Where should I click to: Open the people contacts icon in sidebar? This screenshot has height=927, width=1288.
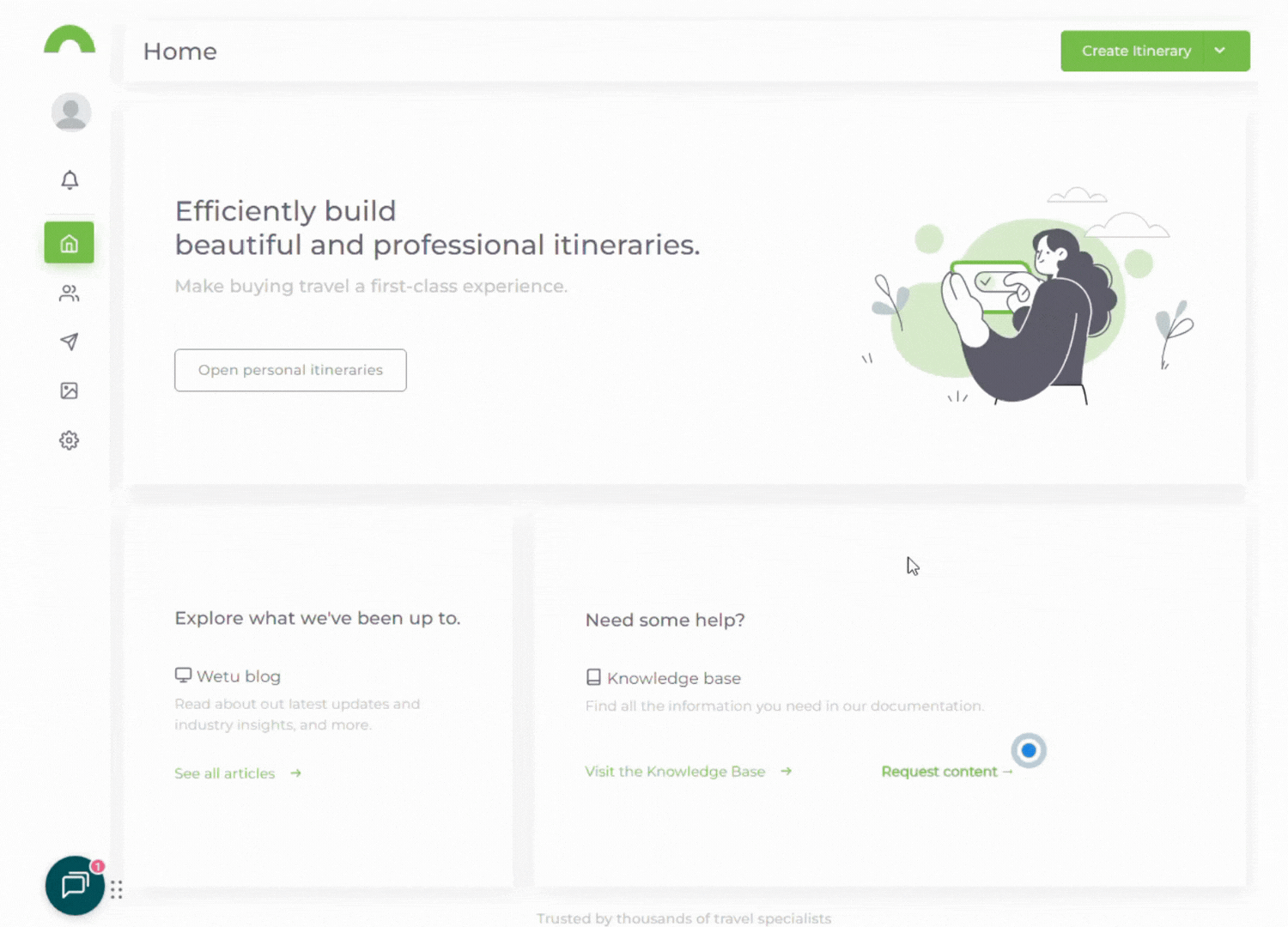point(70,294)
